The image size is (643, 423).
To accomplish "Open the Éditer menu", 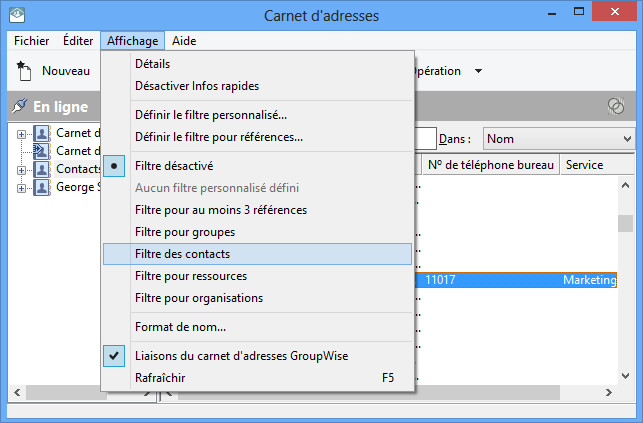I will (x=78, y=41).
